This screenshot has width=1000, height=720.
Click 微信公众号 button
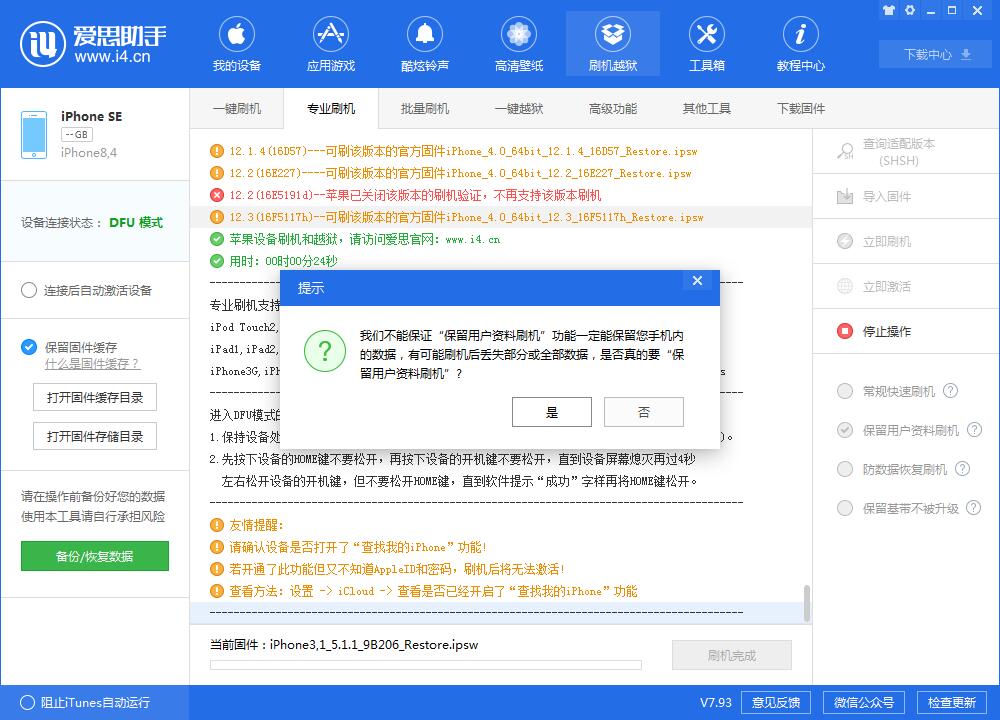(x=864, y=702)
